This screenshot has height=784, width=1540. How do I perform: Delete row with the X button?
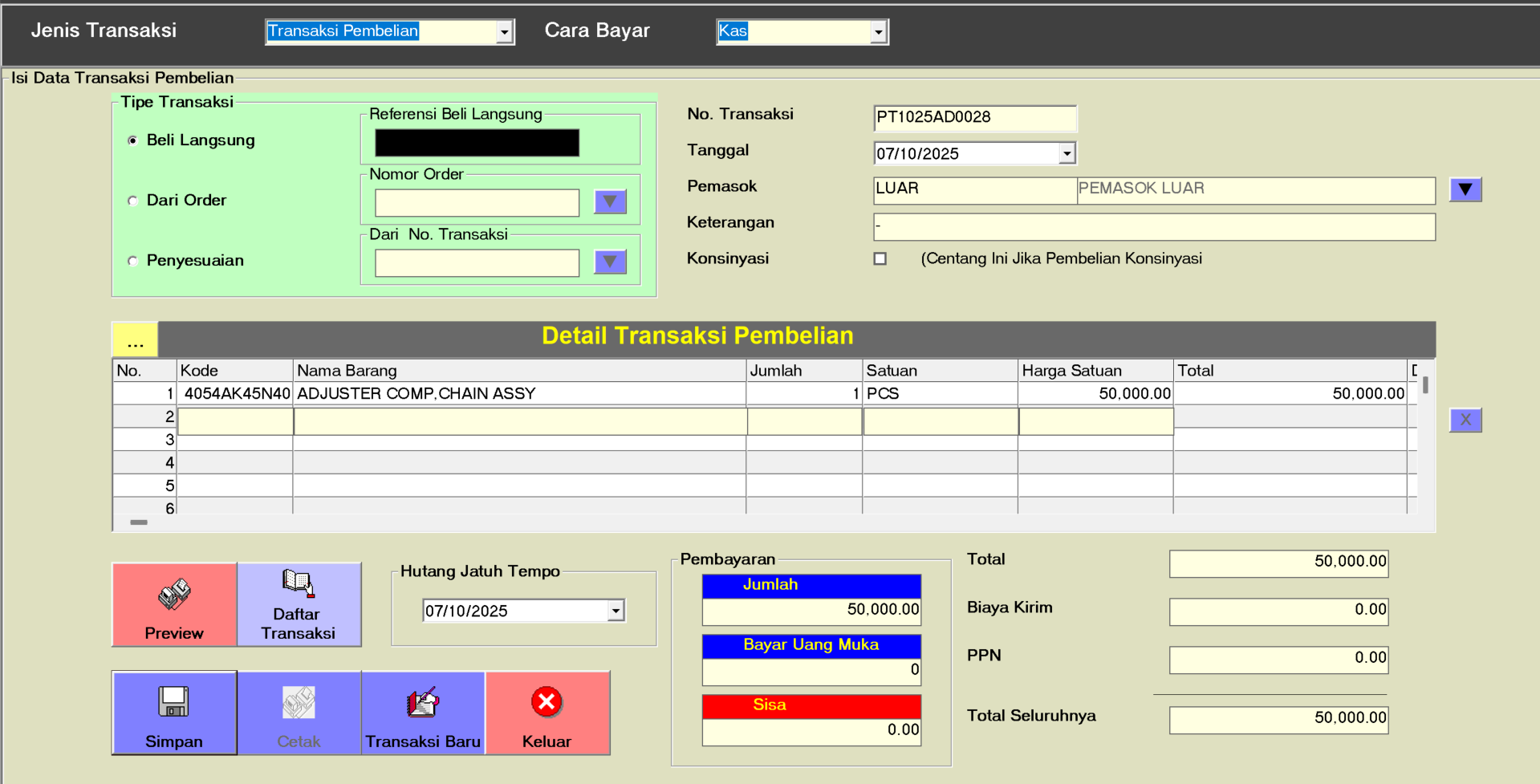pos(1465,420)
